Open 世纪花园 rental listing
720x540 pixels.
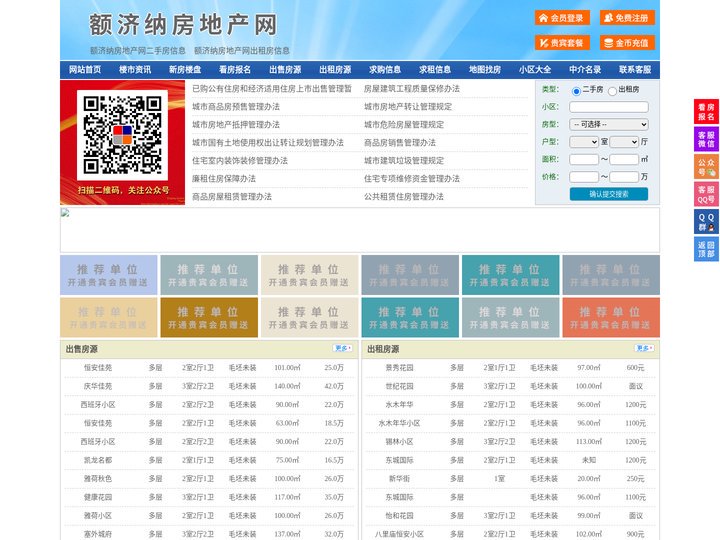[399, 386]
